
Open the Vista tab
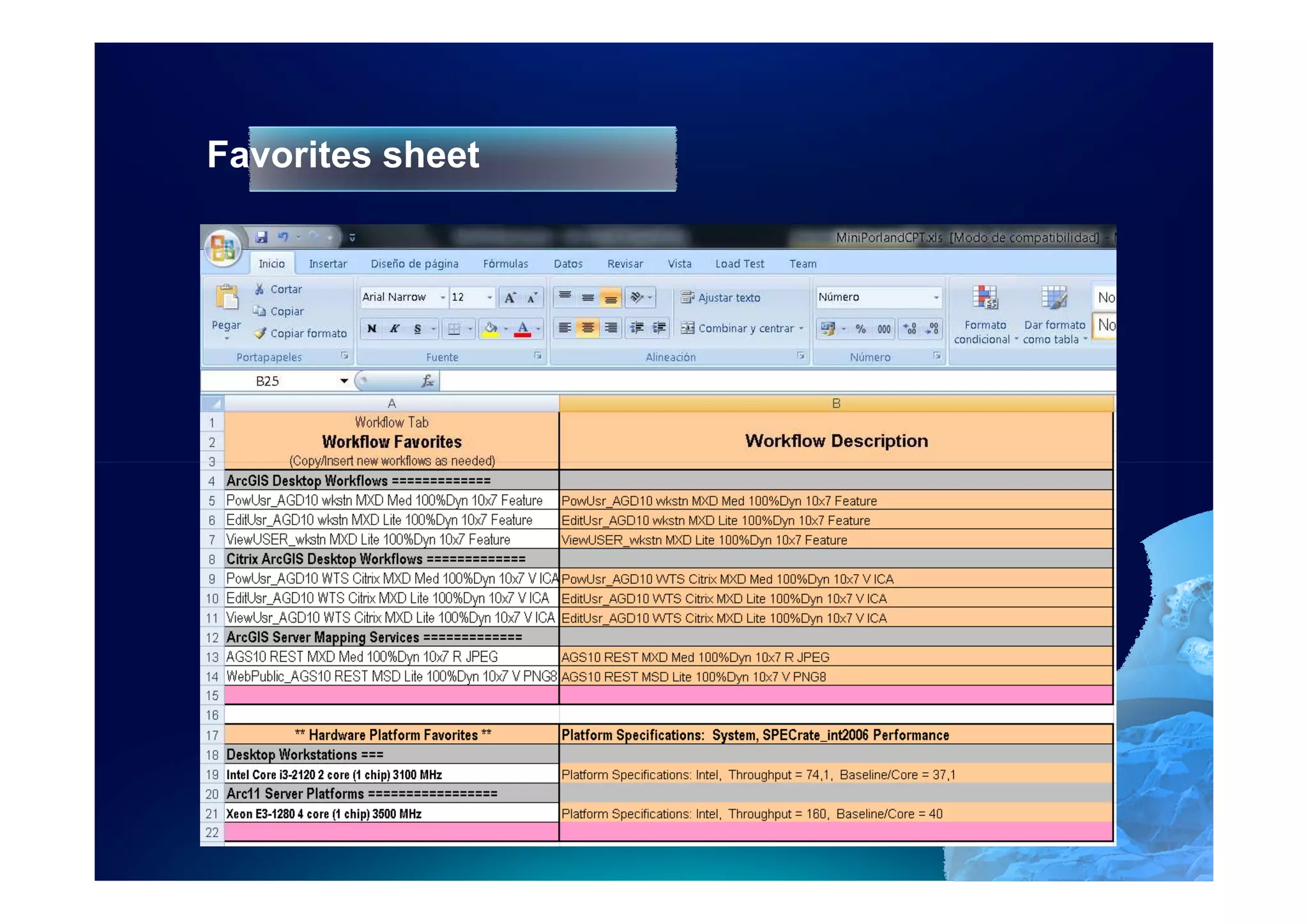click(679, 264)
